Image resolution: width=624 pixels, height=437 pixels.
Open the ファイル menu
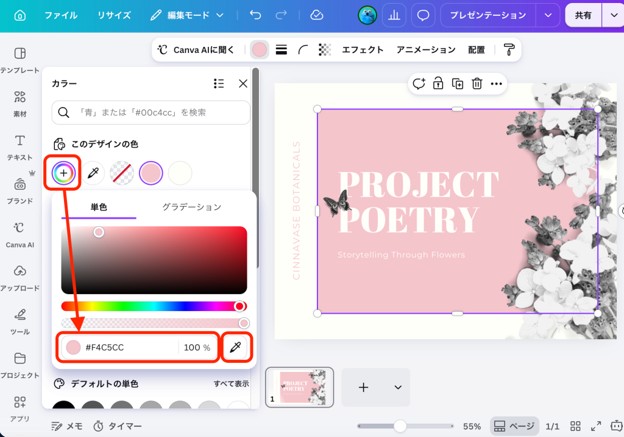tap(61, 16)
